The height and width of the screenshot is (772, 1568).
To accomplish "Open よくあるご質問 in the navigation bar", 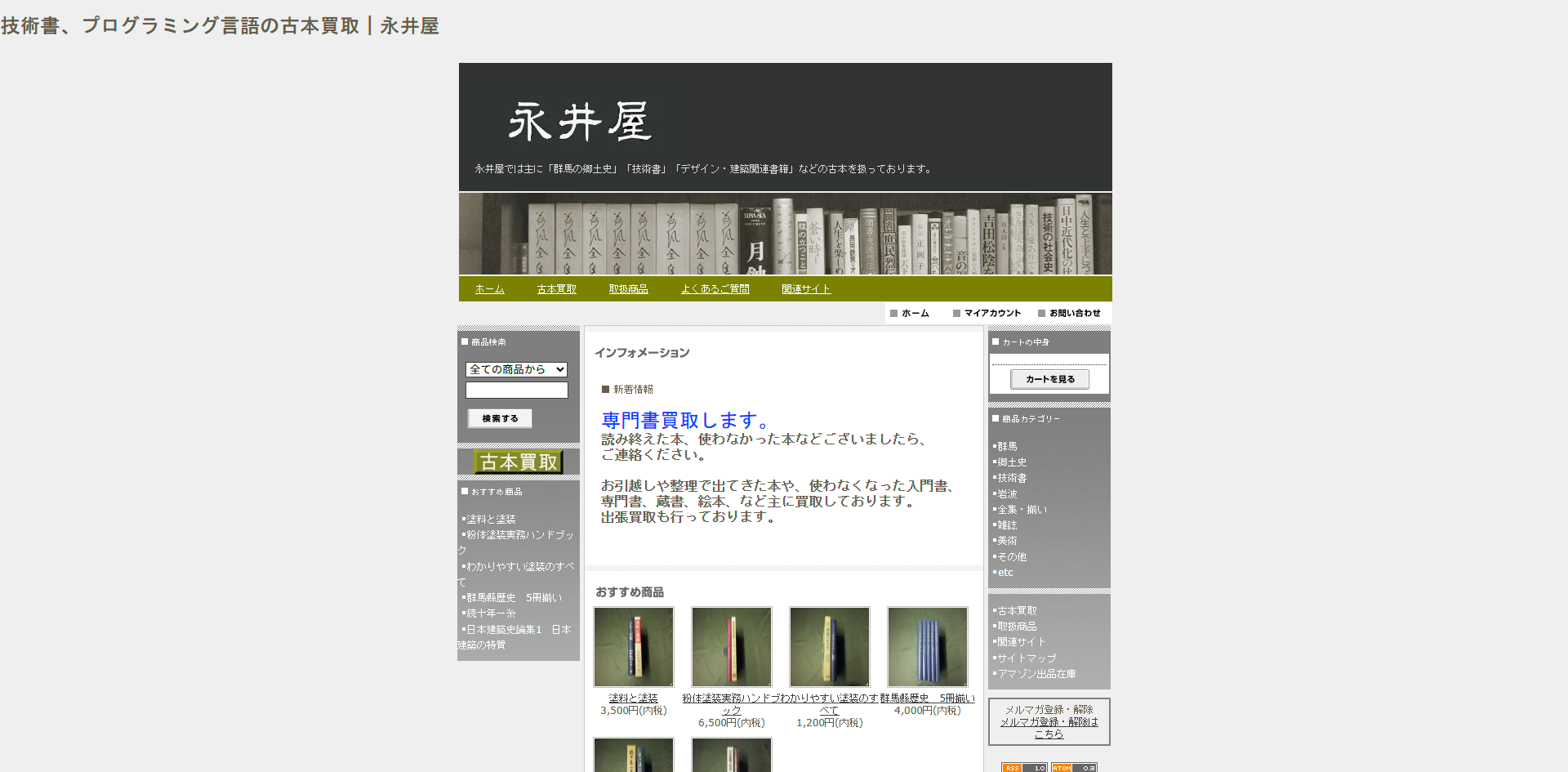I will 715,289.
